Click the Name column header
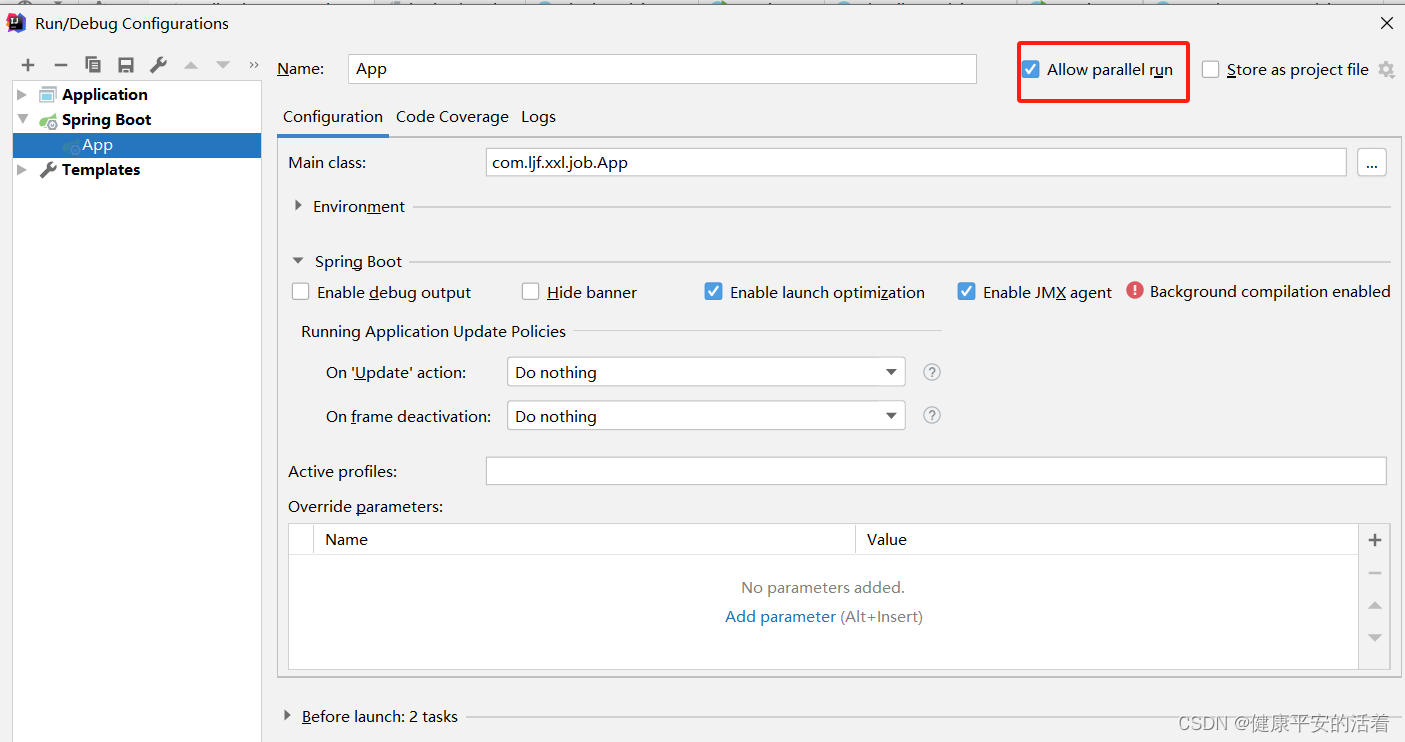The height and width of the screenshot is (742, 1405). point(584,540)
